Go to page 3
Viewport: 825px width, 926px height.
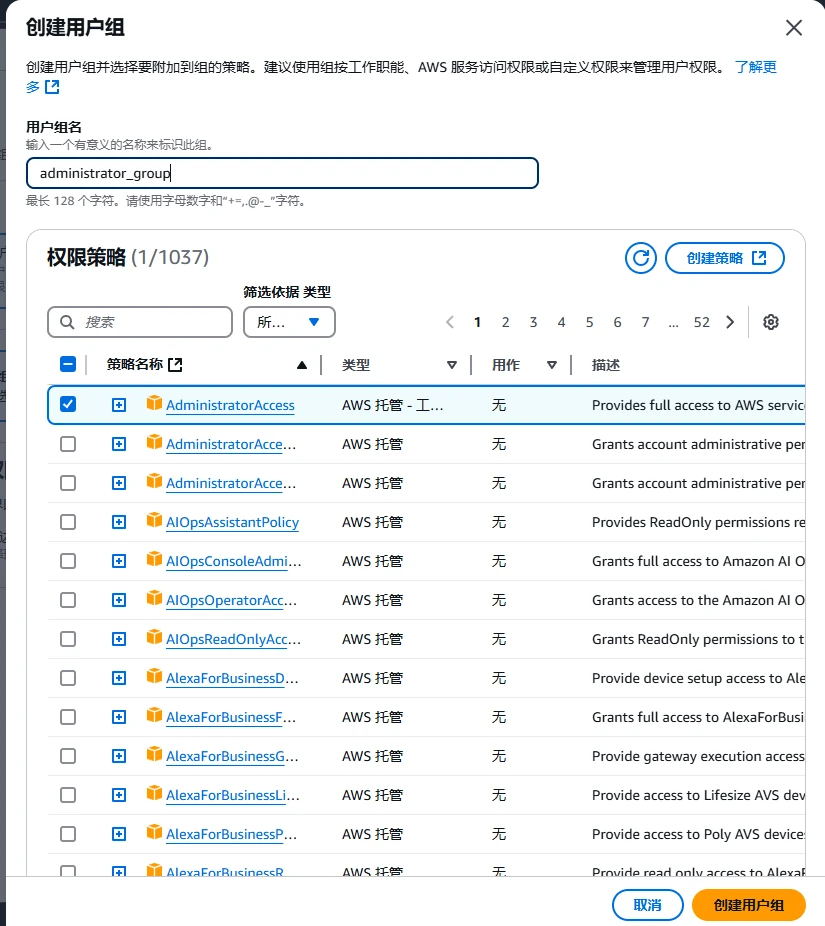[x=533, y=322]
